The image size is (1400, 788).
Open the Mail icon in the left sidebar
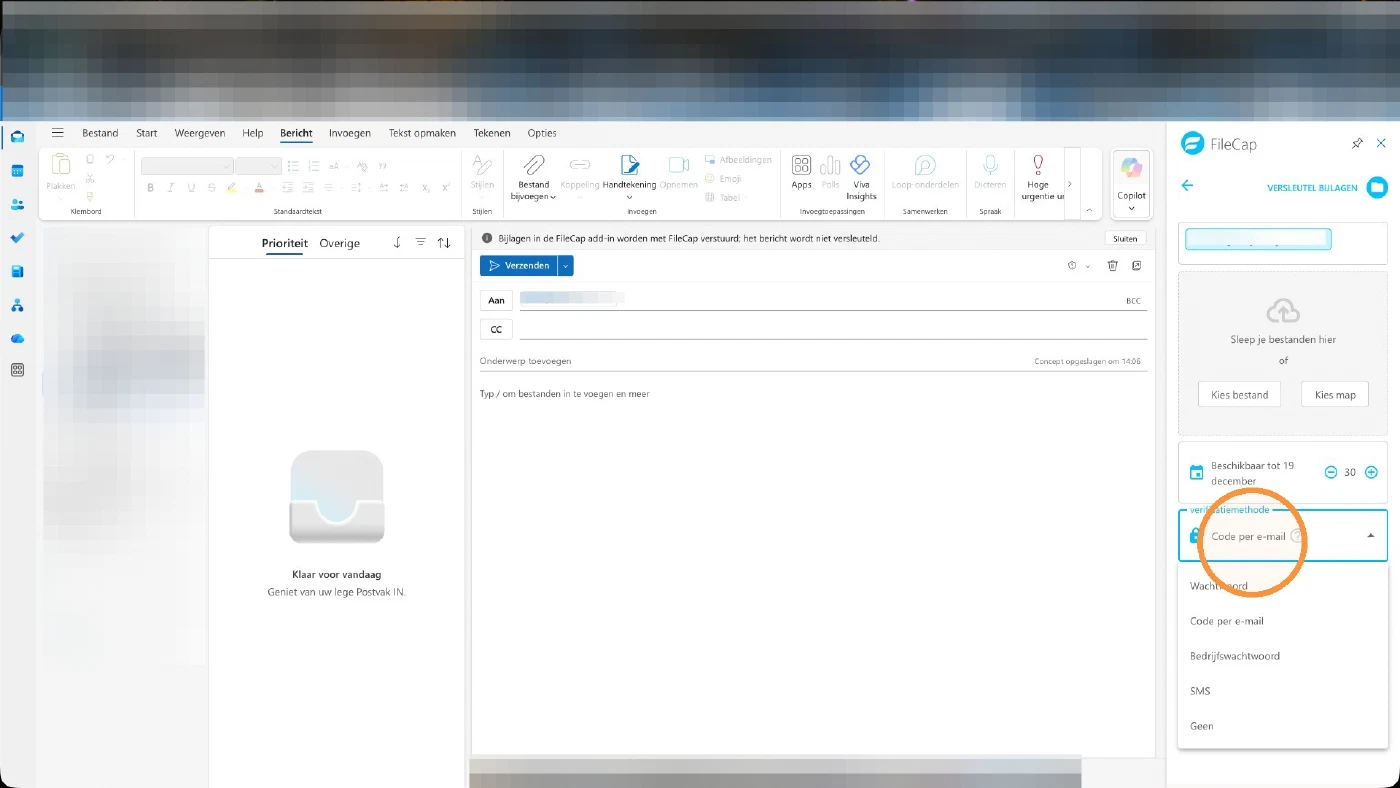pos(17,137)
